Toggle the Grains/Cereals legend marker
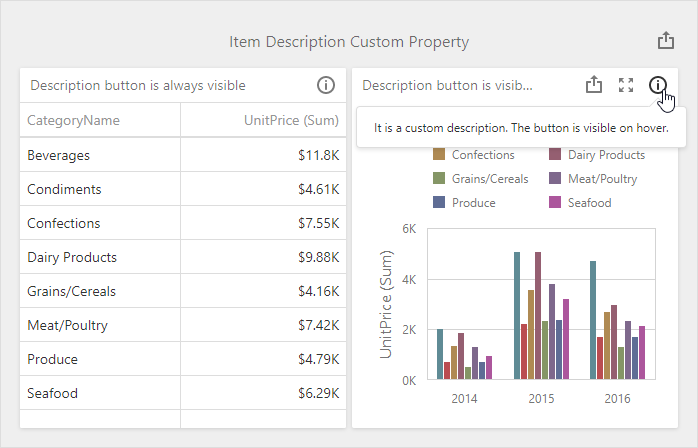 [x=439, y=179]
